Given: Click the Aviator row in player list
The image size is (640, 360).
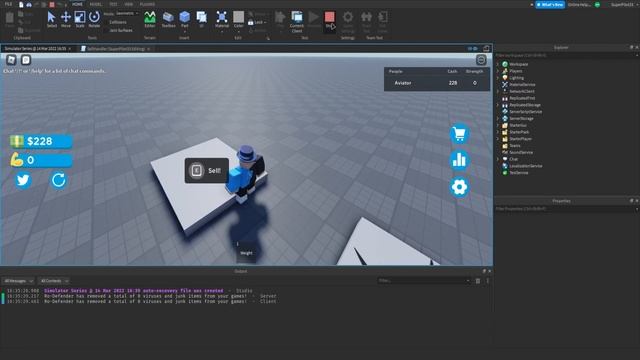Looking at the screenshot, I should click(437, 83).
